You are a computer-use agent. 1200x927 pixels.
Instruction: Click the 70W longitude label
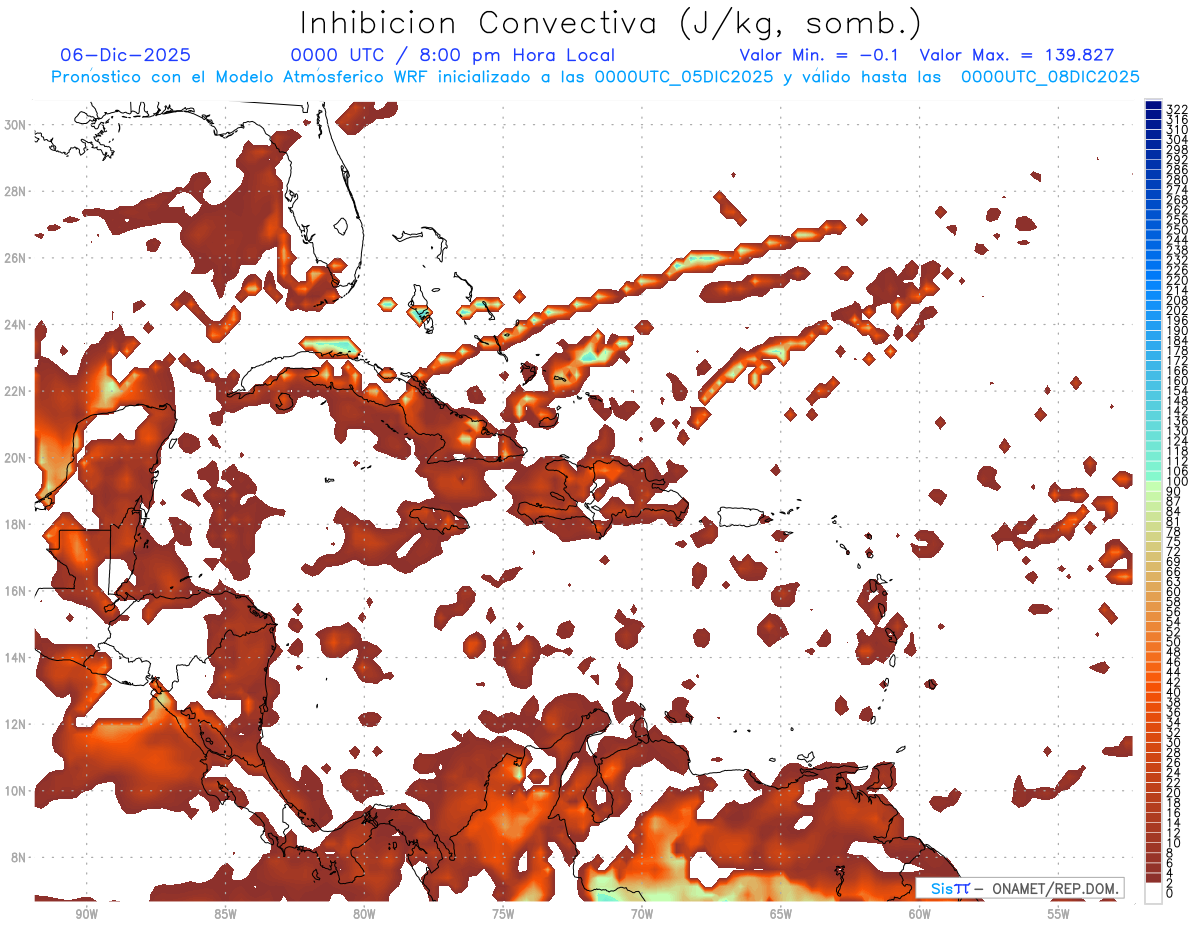[642, 914]
